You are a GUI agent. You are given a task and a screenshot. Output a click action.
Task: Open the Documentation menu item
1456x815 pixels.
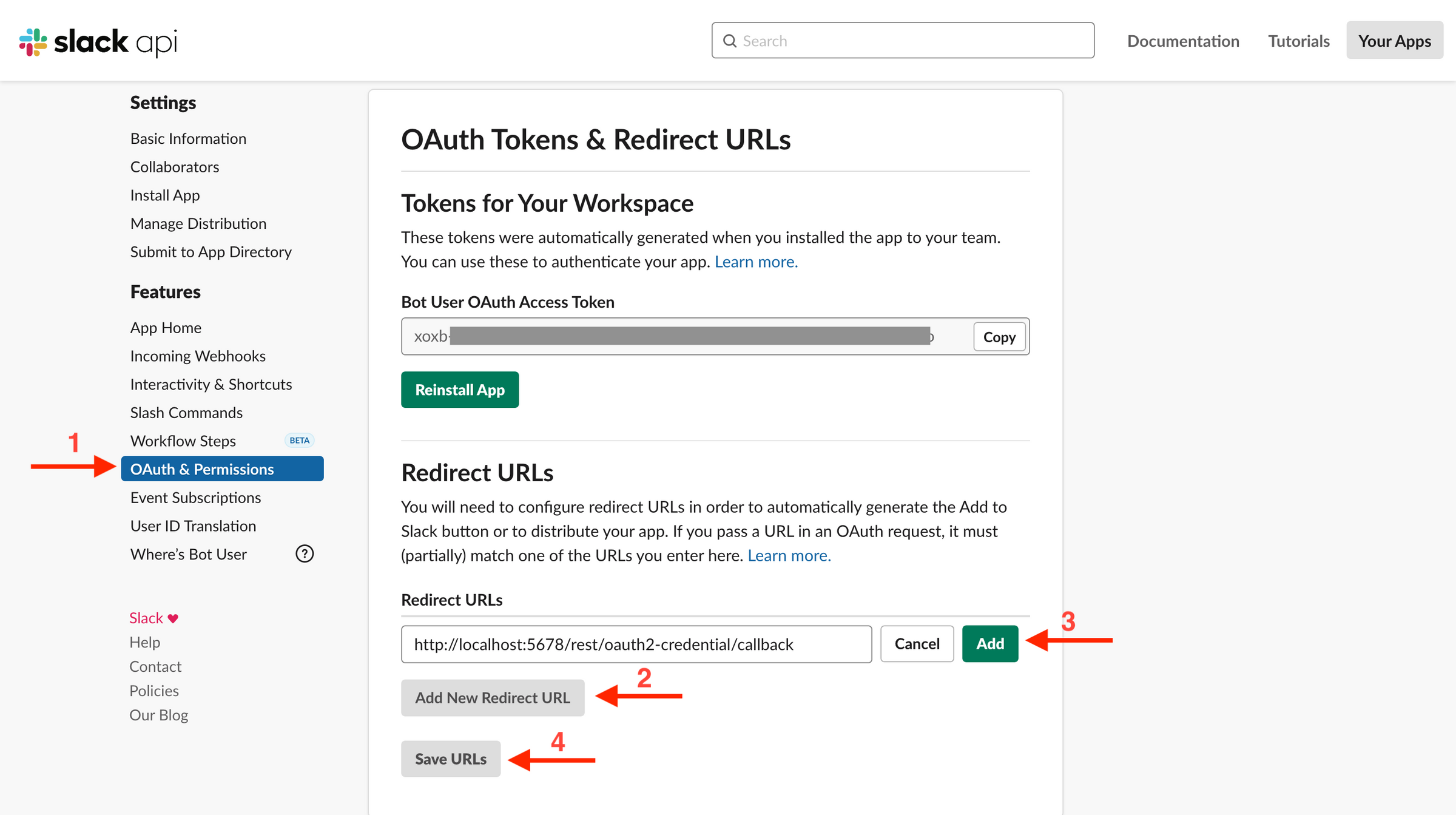coord(1183,40)
